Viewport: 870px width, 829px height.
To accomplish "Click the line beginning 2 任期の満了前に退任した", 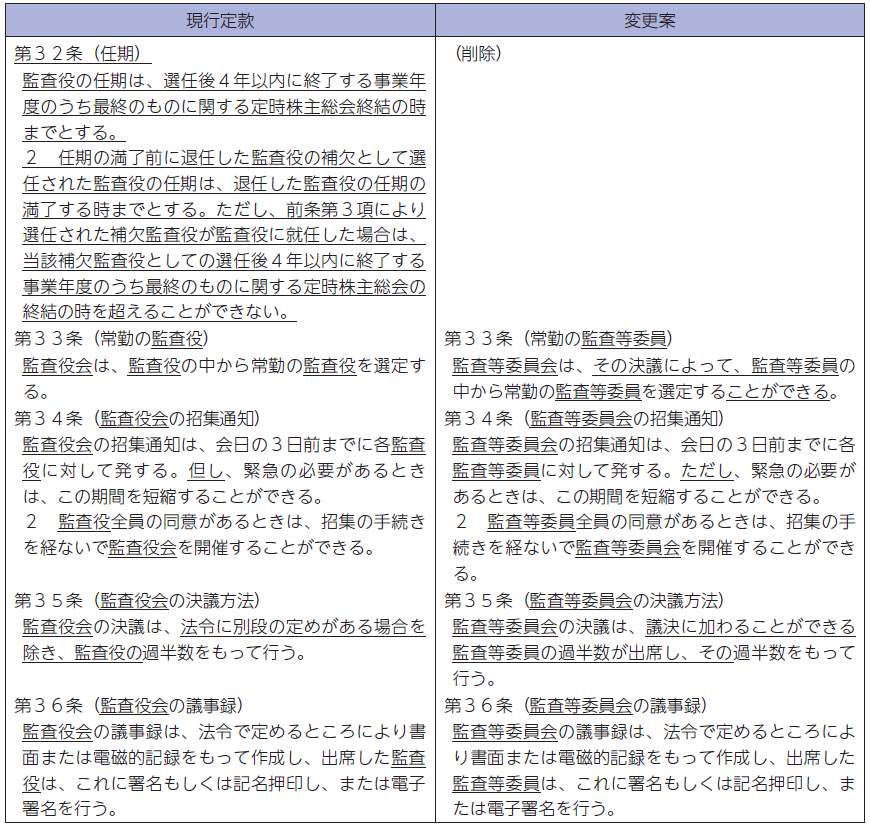I will pos(224,158).
